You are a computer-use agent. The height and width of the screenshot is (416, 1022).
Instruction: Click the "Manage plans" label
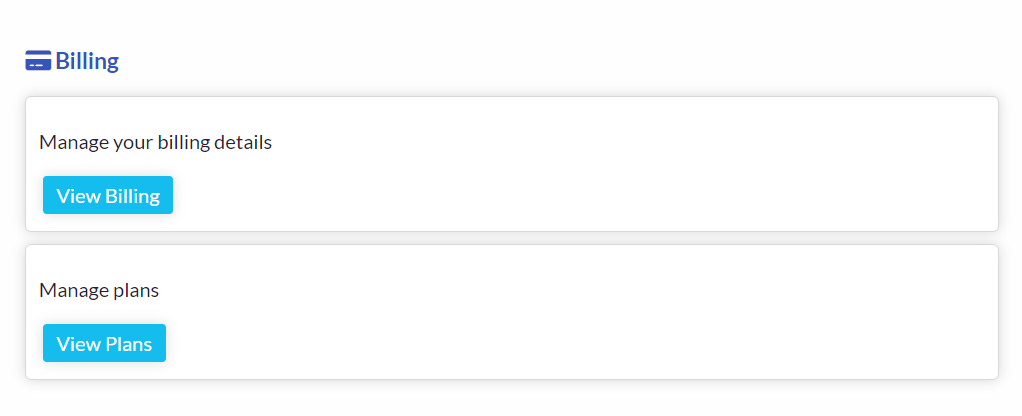tap(99, 290)
